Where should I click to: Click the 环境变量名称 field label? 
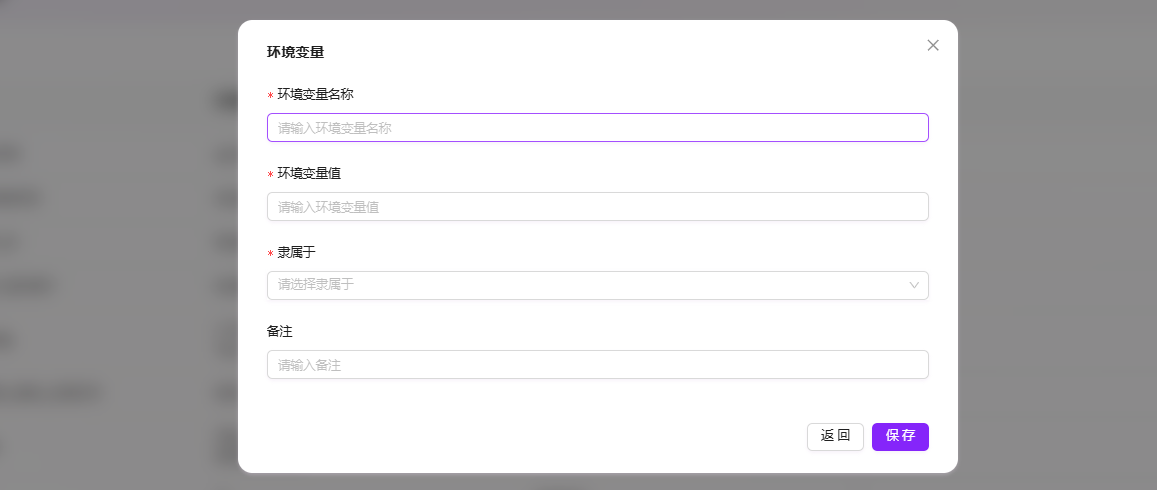(x=315, y=94)
